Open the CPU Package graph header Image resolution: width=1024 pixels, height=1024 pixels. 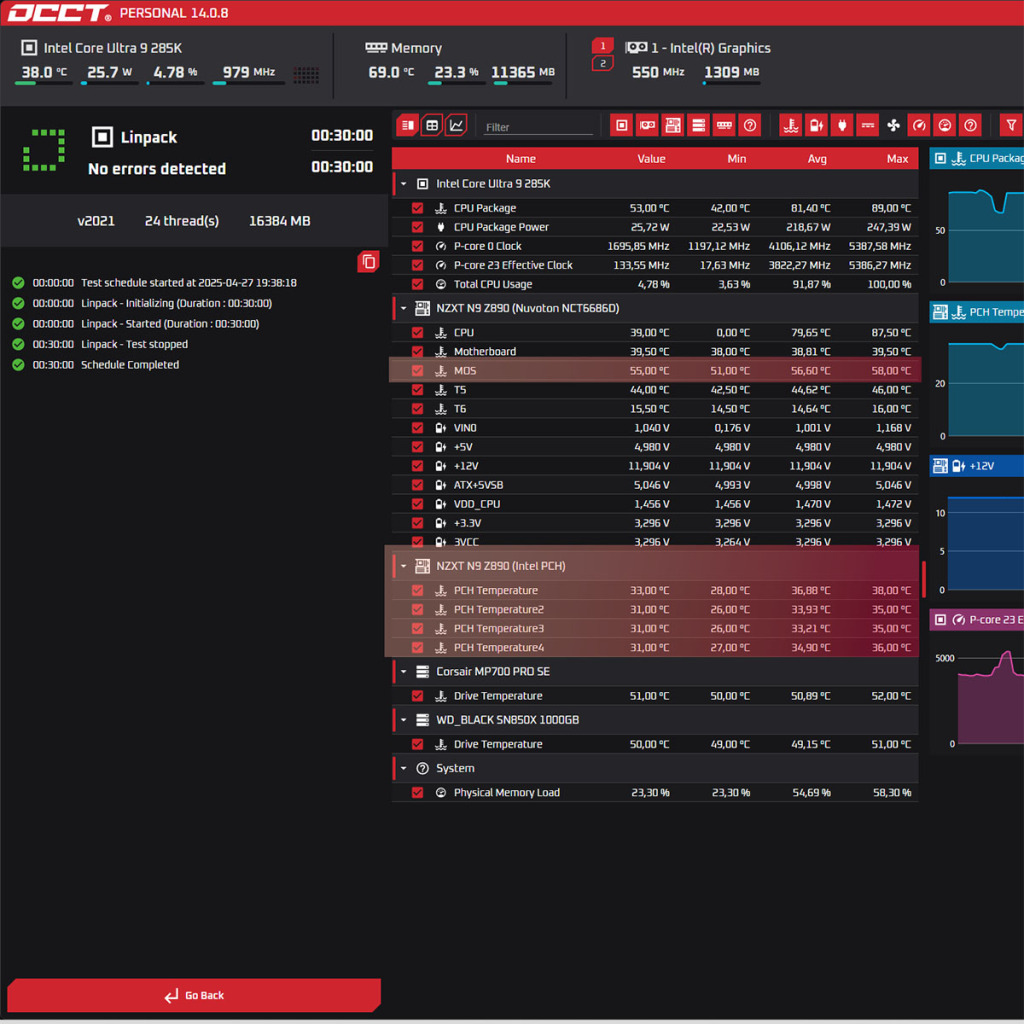(976, 158)
